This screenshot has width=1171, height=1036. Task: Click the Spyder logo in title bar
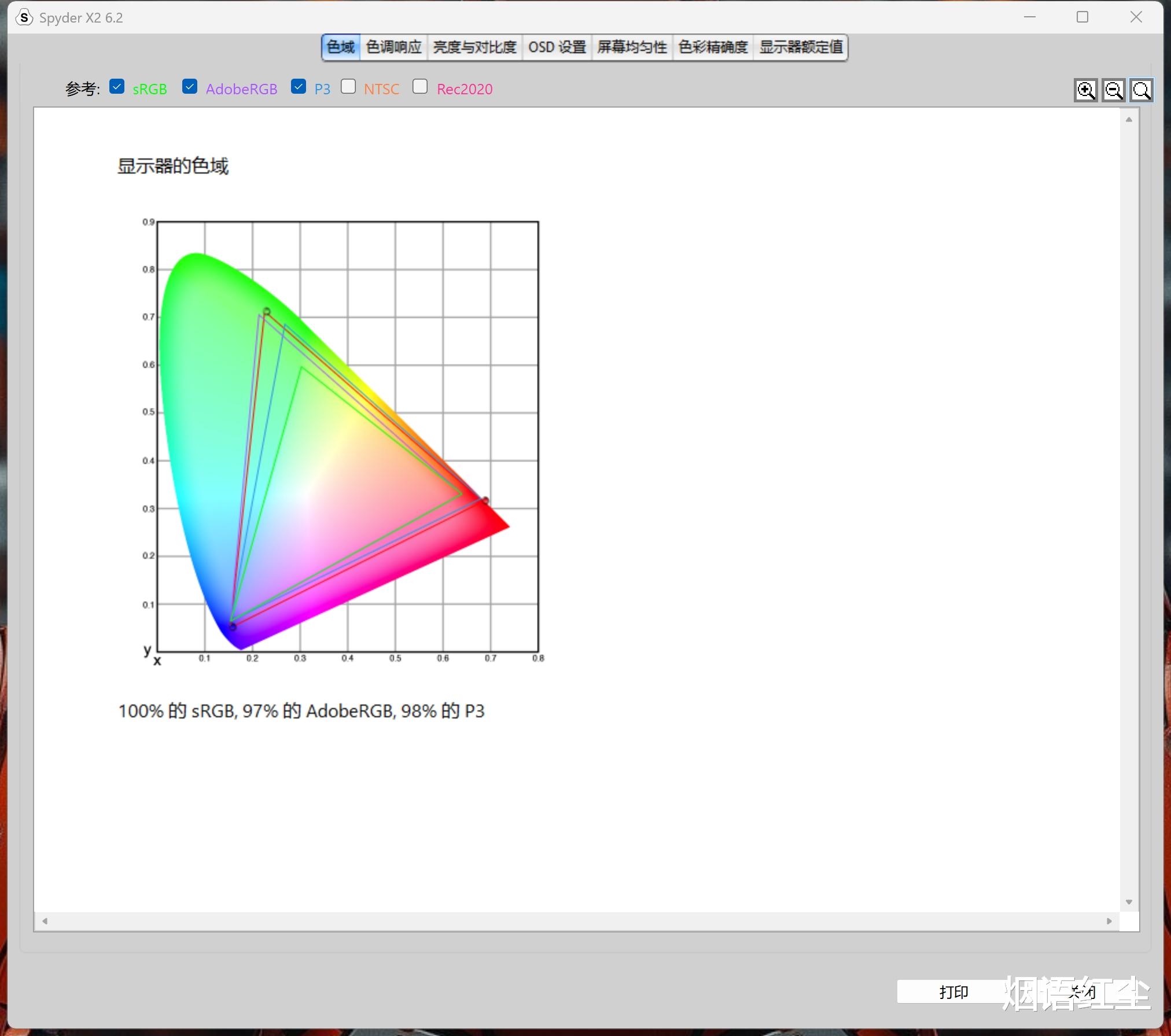[24, 17]
